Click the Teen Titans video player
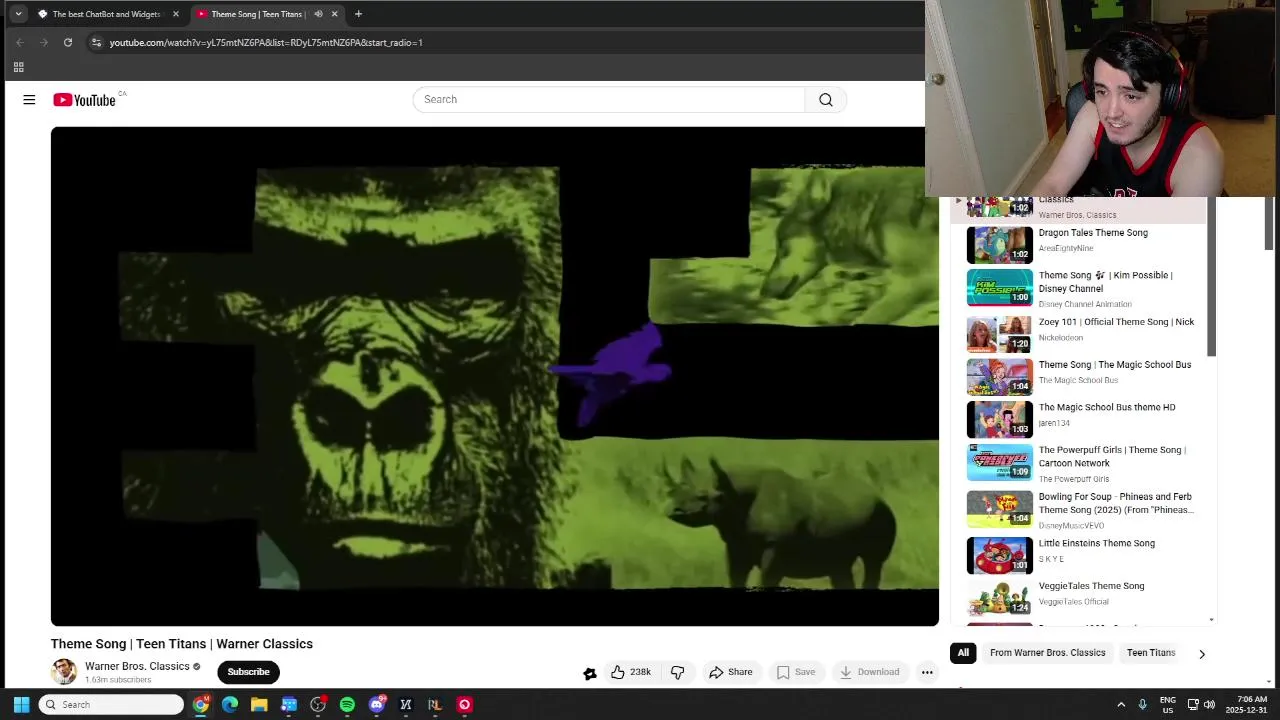This screenshot has height=720, width=1280. point(495,376)
